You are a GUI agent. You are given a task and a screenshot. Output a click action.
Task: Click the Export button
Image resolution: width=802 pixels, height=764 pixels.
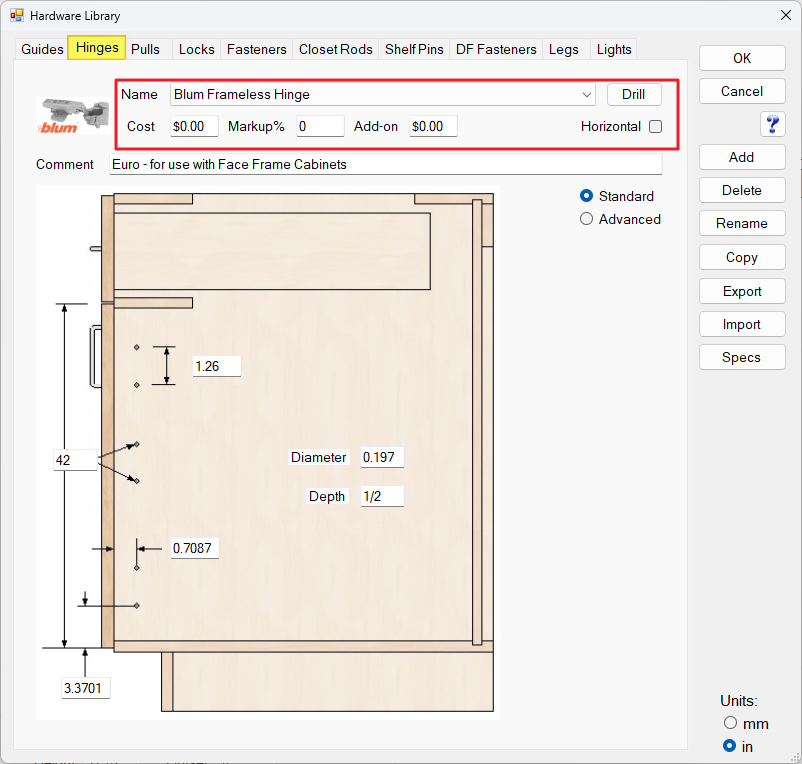[742, 291]
